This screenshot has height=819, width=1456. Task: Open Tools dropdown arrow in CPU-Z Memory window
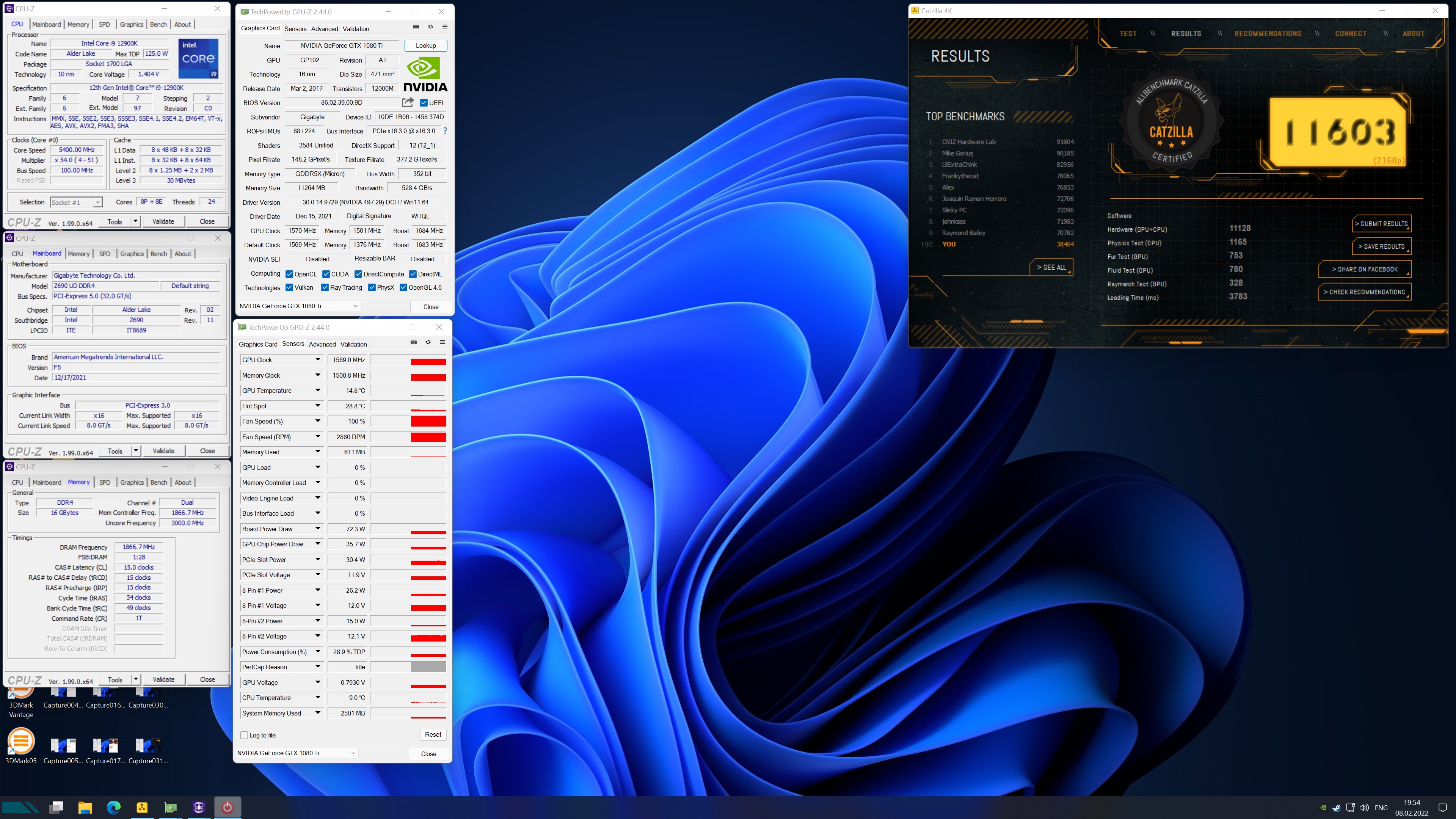point(136,679)
